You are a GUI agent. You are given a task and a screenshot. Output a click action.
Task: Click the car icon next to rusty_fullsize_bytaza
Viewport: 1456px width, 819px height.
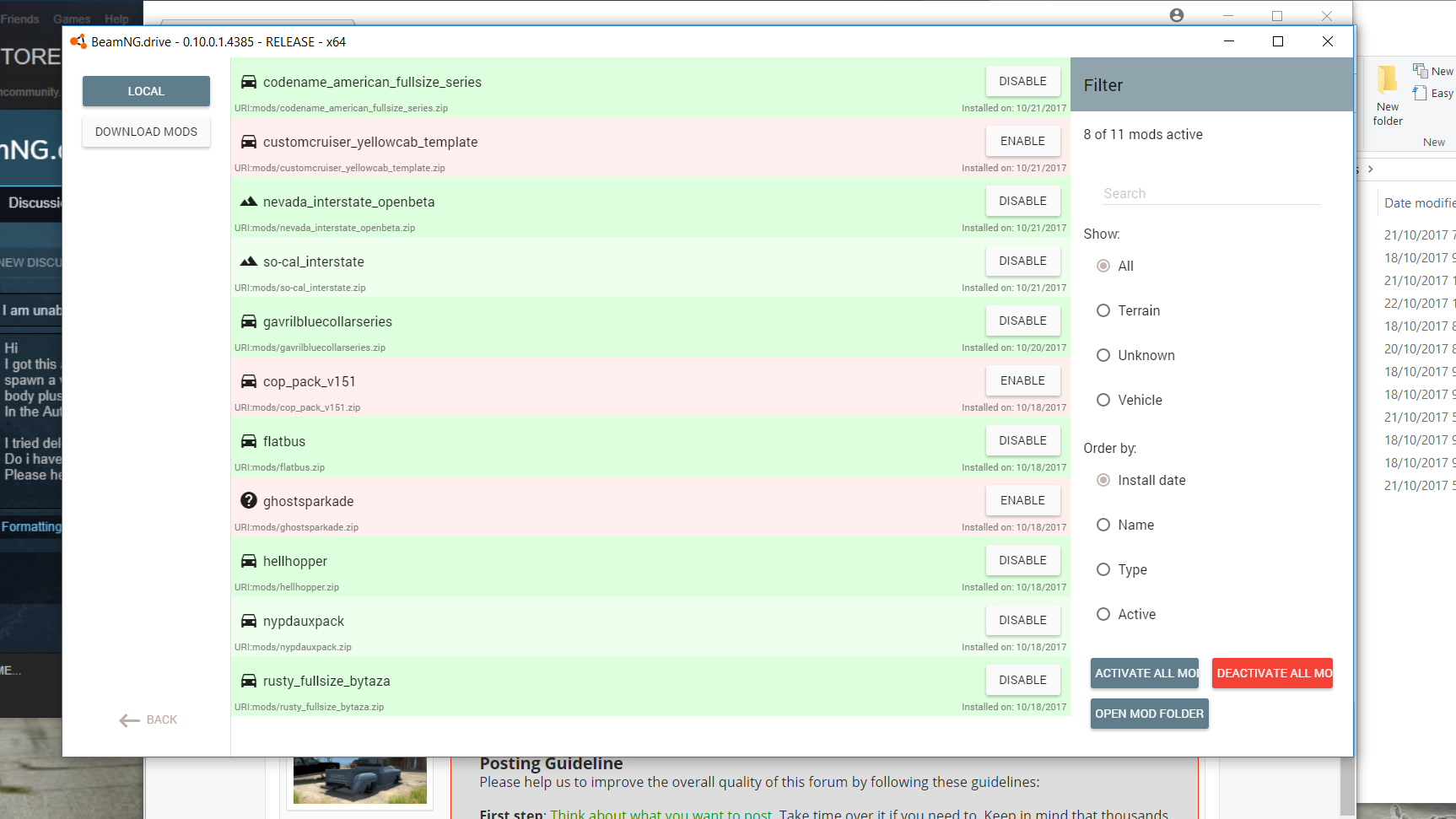pyautogui.click(x=249, y=681)
